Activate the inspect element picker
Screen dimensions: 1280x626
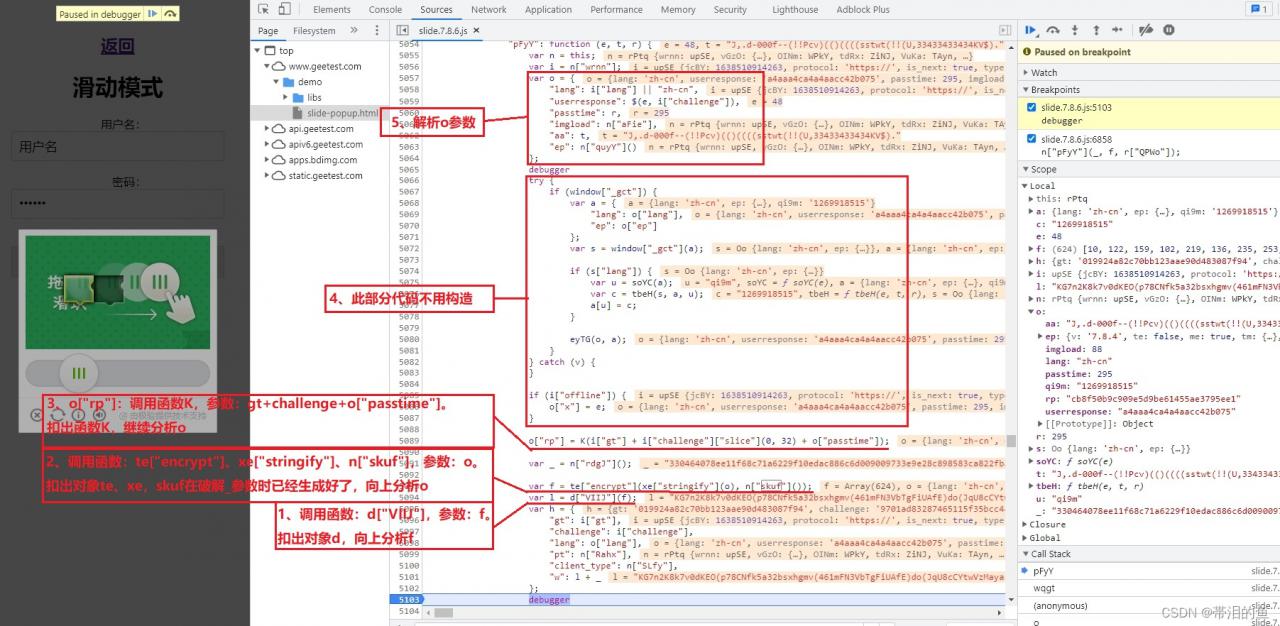(262, 9)
